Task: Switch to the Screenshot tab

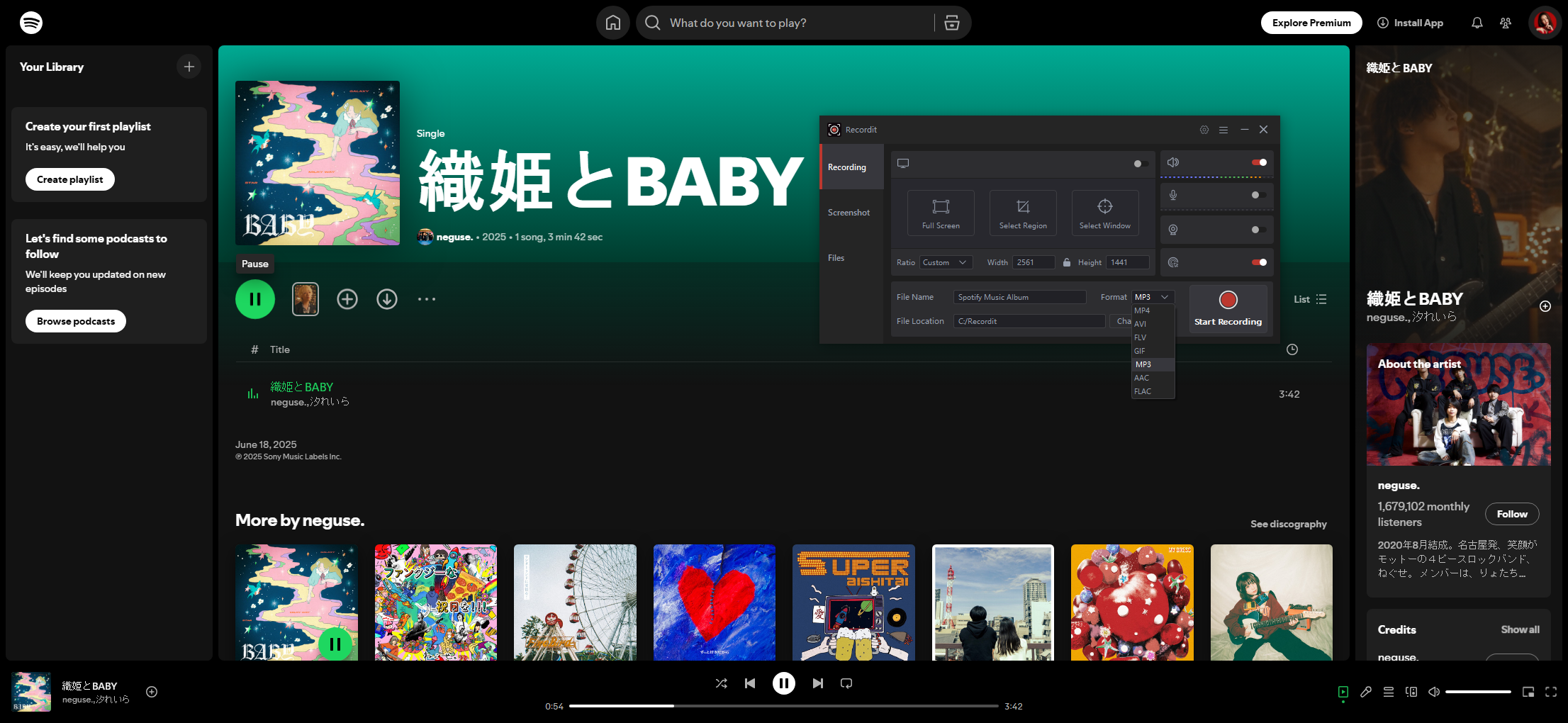Action: 849,213
